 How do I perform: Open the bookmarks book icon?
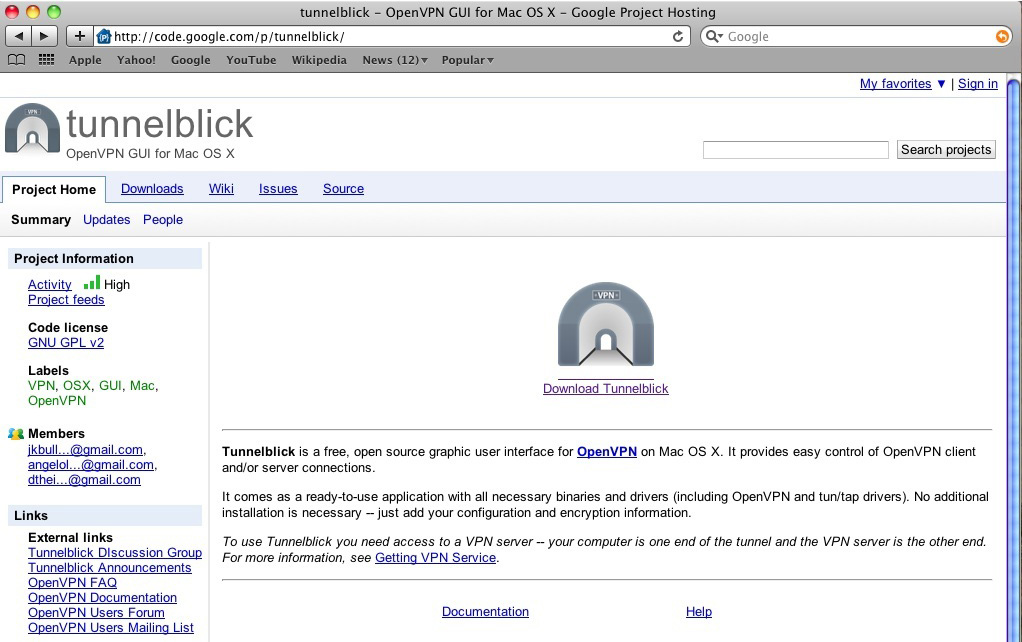(16, 60)
